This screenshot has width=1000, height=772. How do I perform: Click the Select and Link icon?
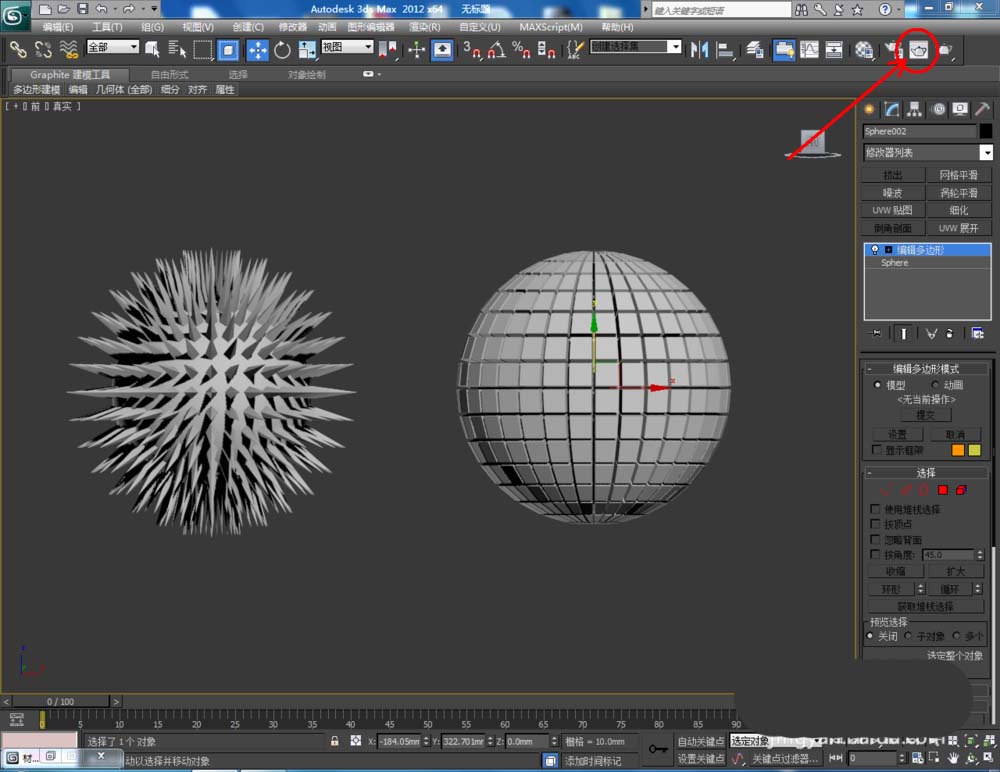coord(18,49)
